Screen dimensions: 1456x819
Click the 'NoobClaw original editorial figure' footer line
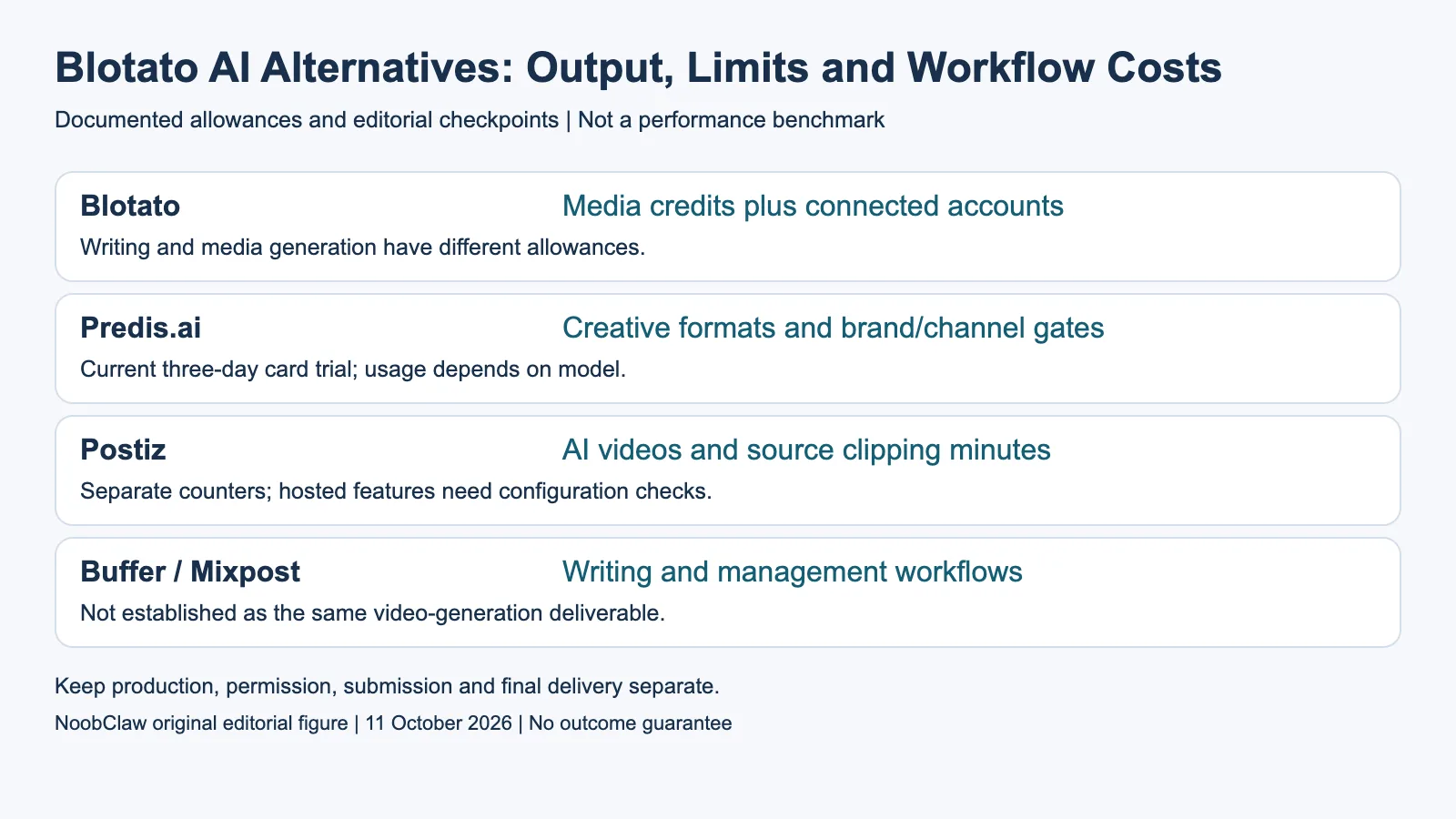click(393, 723)
